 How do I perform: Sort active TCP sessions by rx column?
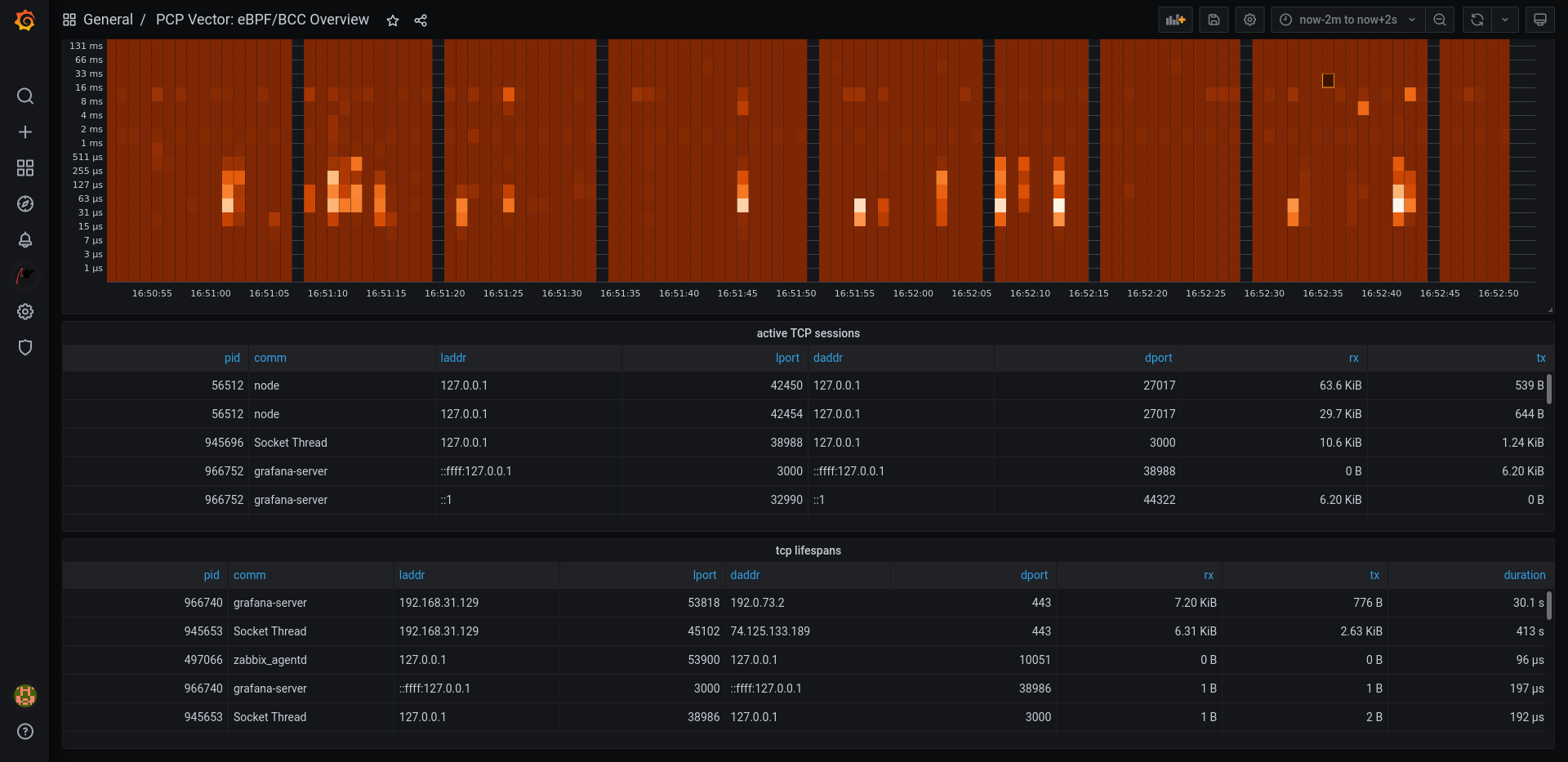(1353, 358)
